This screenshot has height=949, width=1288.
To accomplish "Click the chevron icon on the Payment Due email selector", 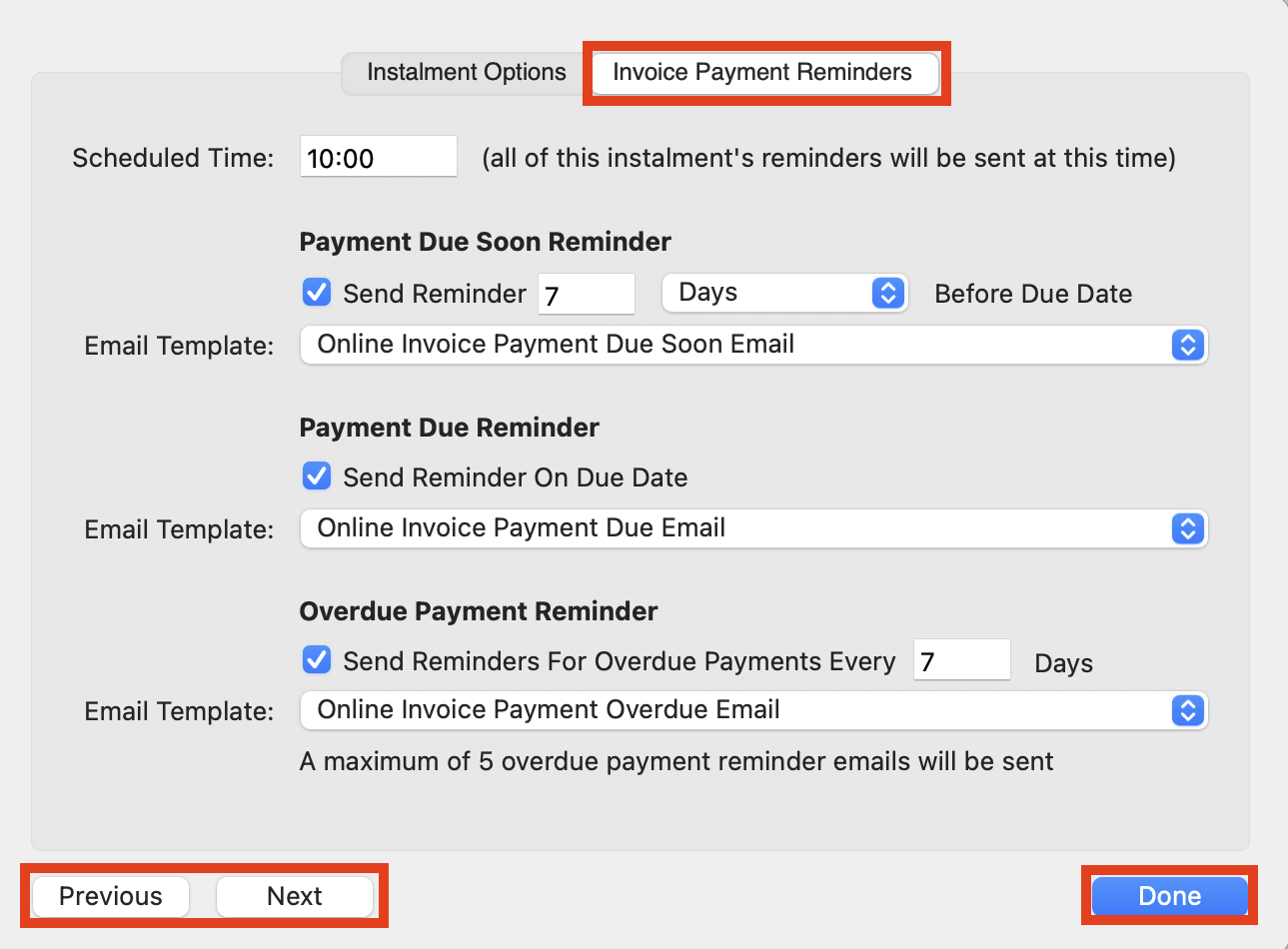I will tap(1188, 528).
